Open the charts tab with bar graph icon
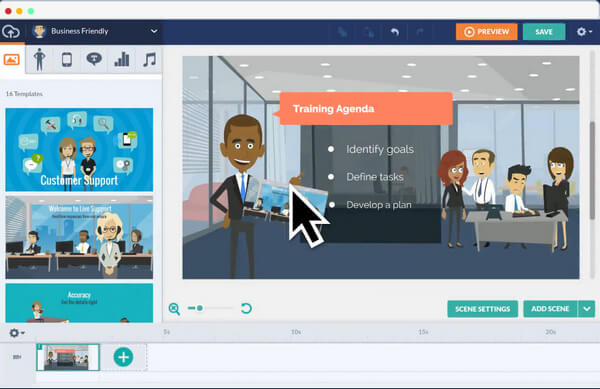This screenshot has width=600, height=389. click(x=122, y=59)
